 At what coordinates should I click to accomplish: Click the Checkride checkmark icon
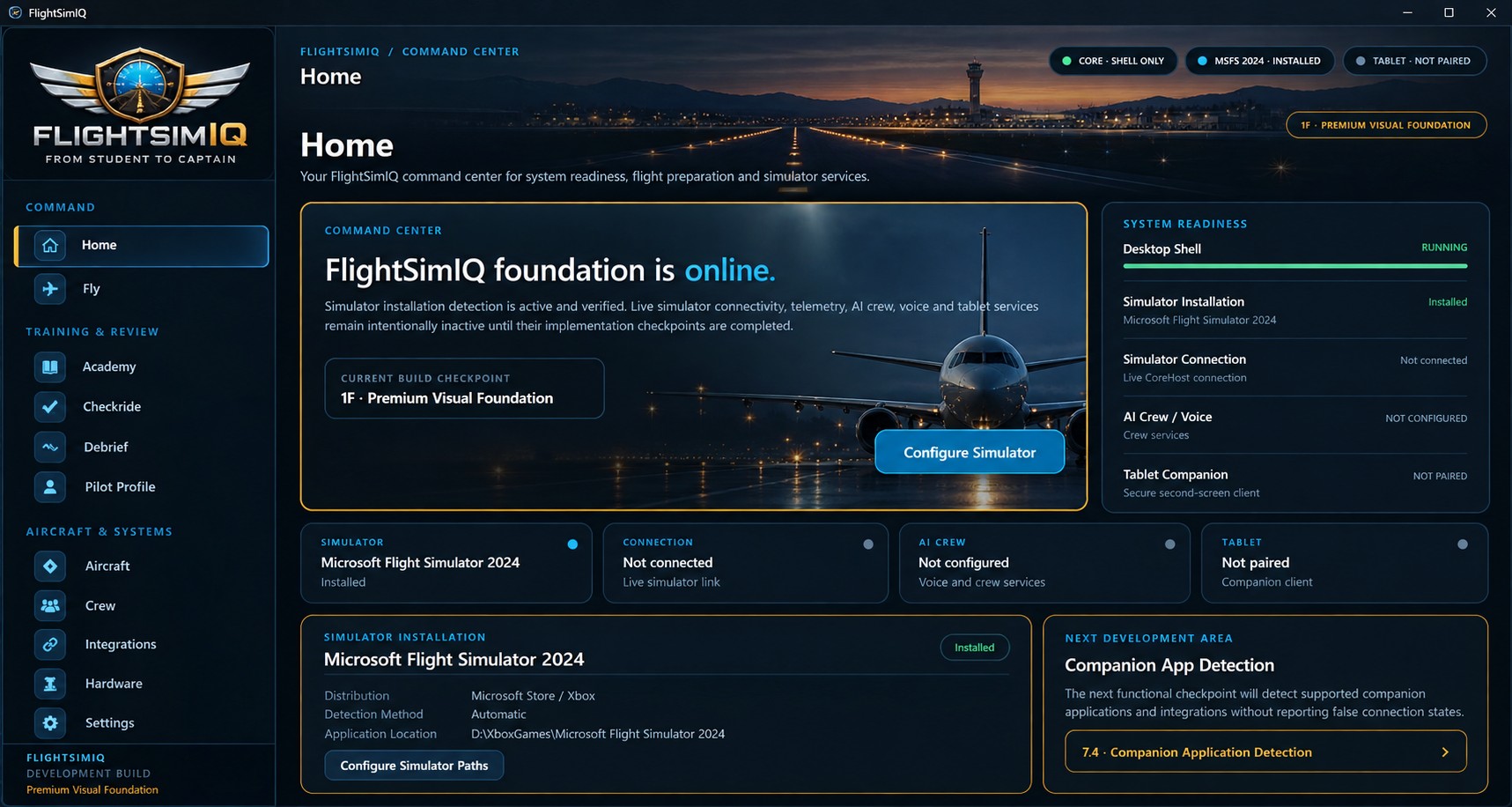point(50,406)
